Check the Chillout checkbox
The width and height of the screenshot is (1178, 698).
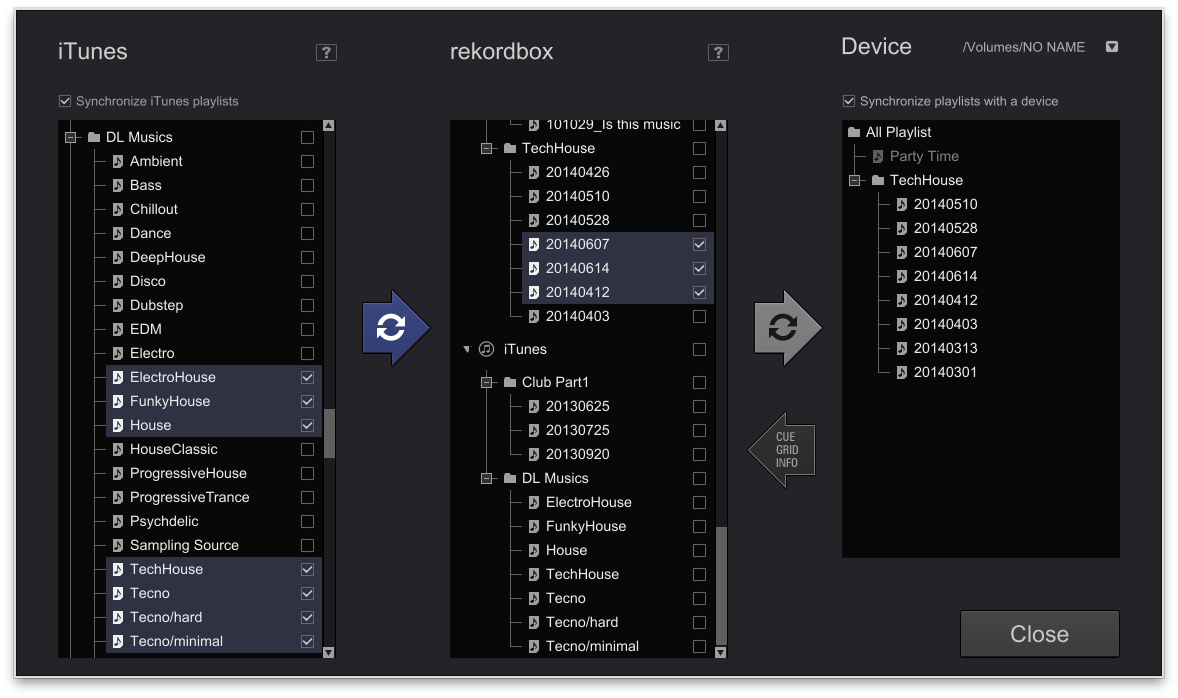(x=307, y=210)
